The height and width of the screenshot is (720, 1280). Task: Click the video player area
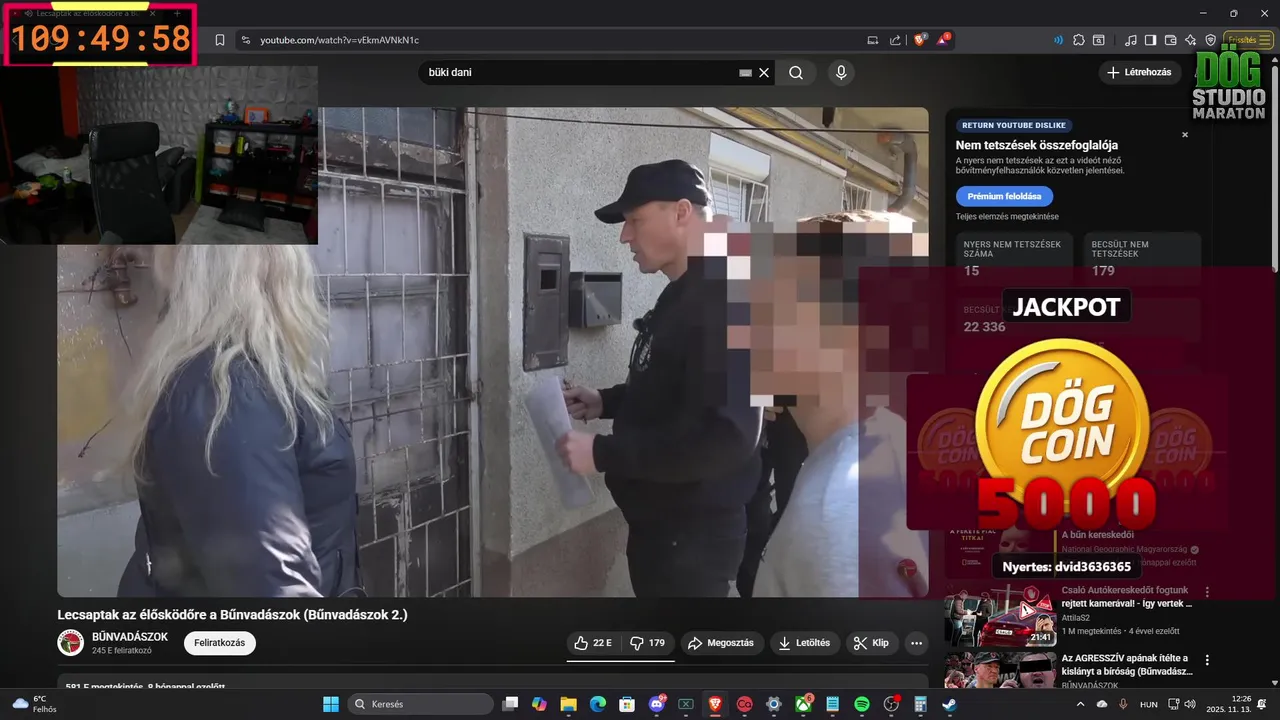pyautogui.click(x=492, y=352)
